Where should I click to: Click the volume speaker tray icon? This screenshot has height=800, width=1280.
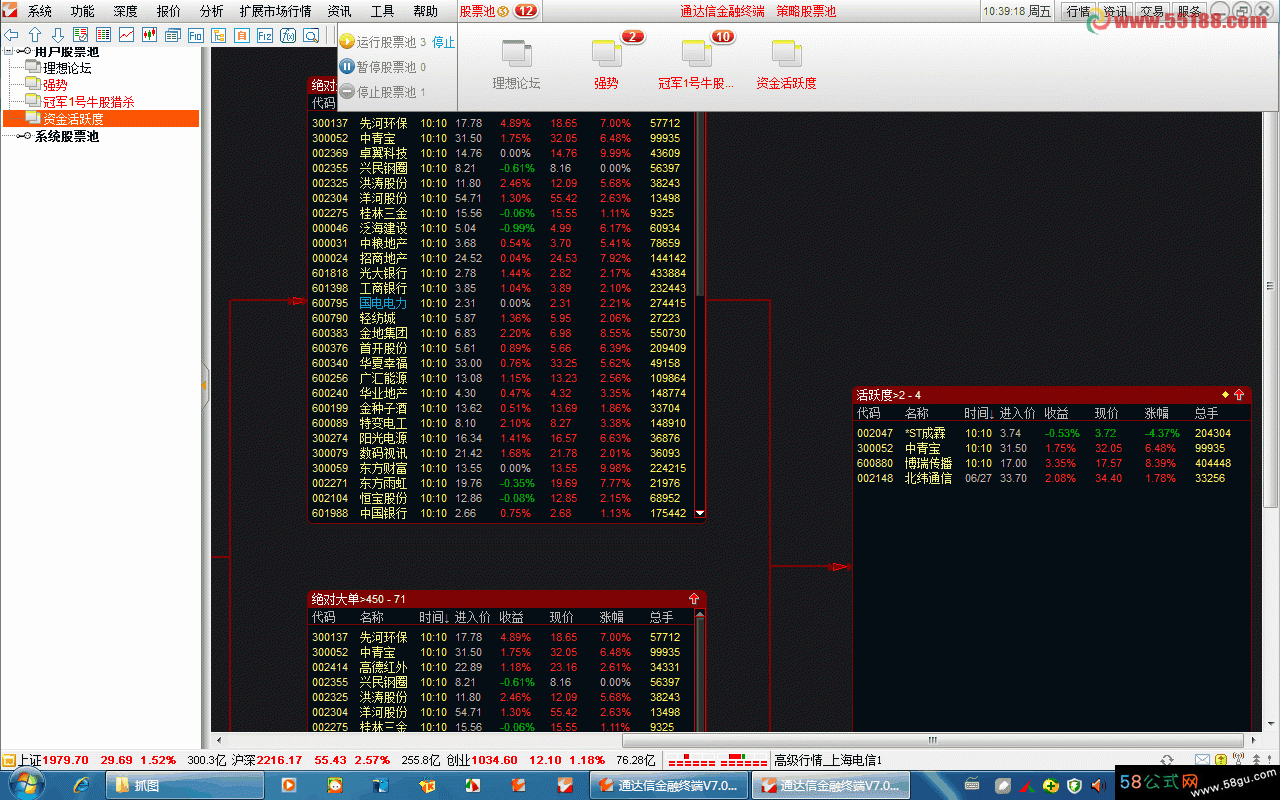tap(1097, 785)
